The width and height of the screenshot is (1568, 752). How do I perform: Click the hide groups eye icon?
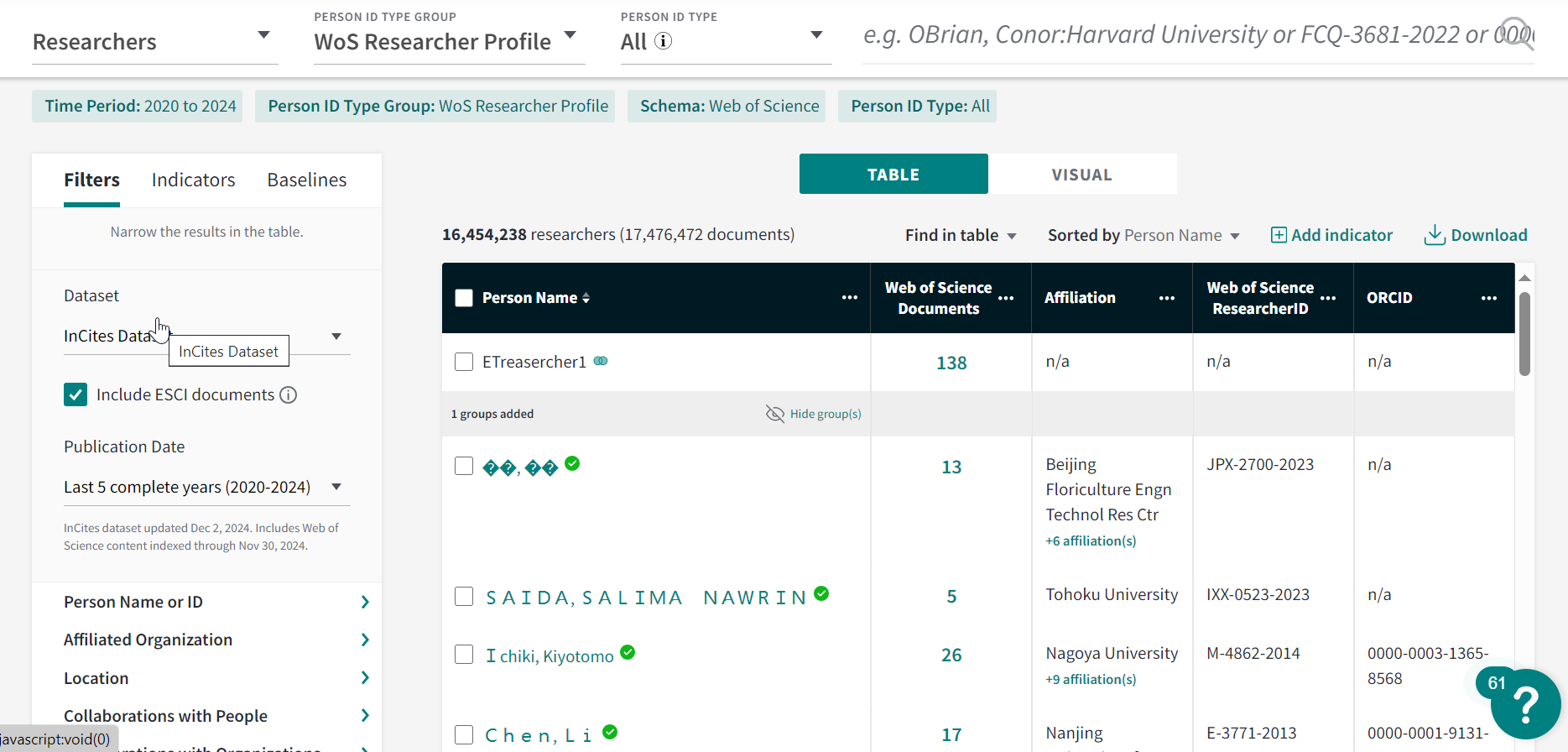coord(775,414)
